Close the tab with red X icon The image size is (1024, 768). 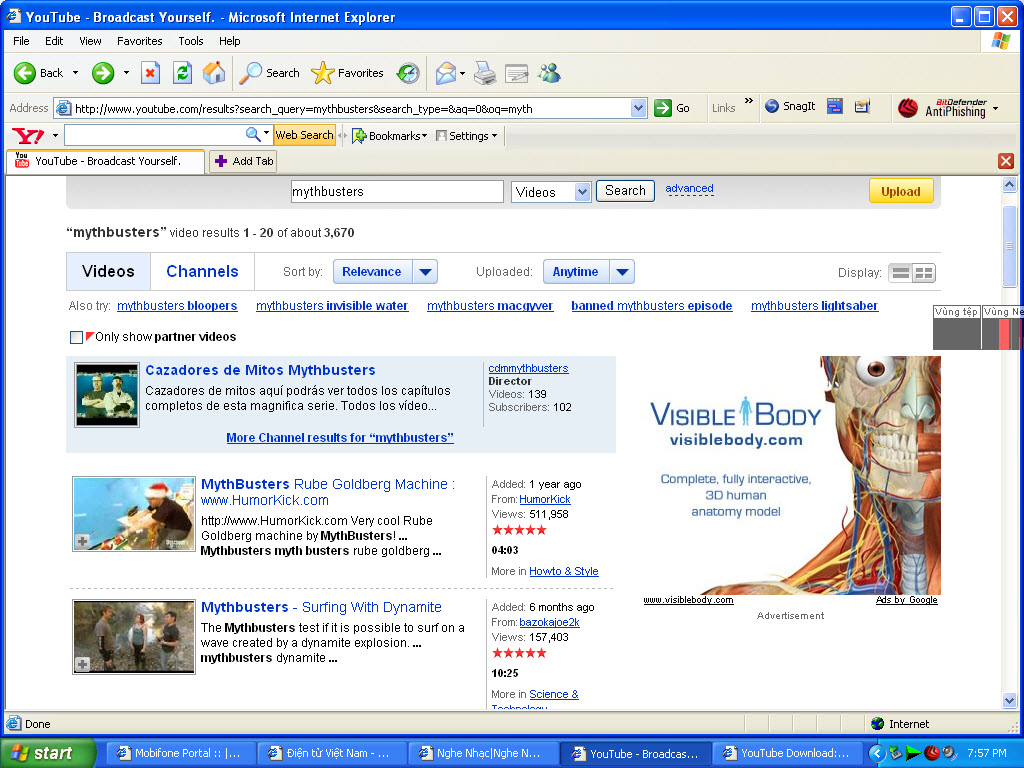pos(1006,161)
